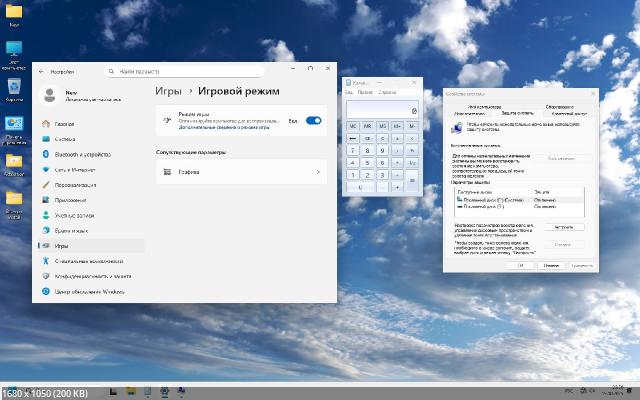The image size is (640, 400).
Task: Toggle the Игровой режим switch off
Action: pos(313,120)
